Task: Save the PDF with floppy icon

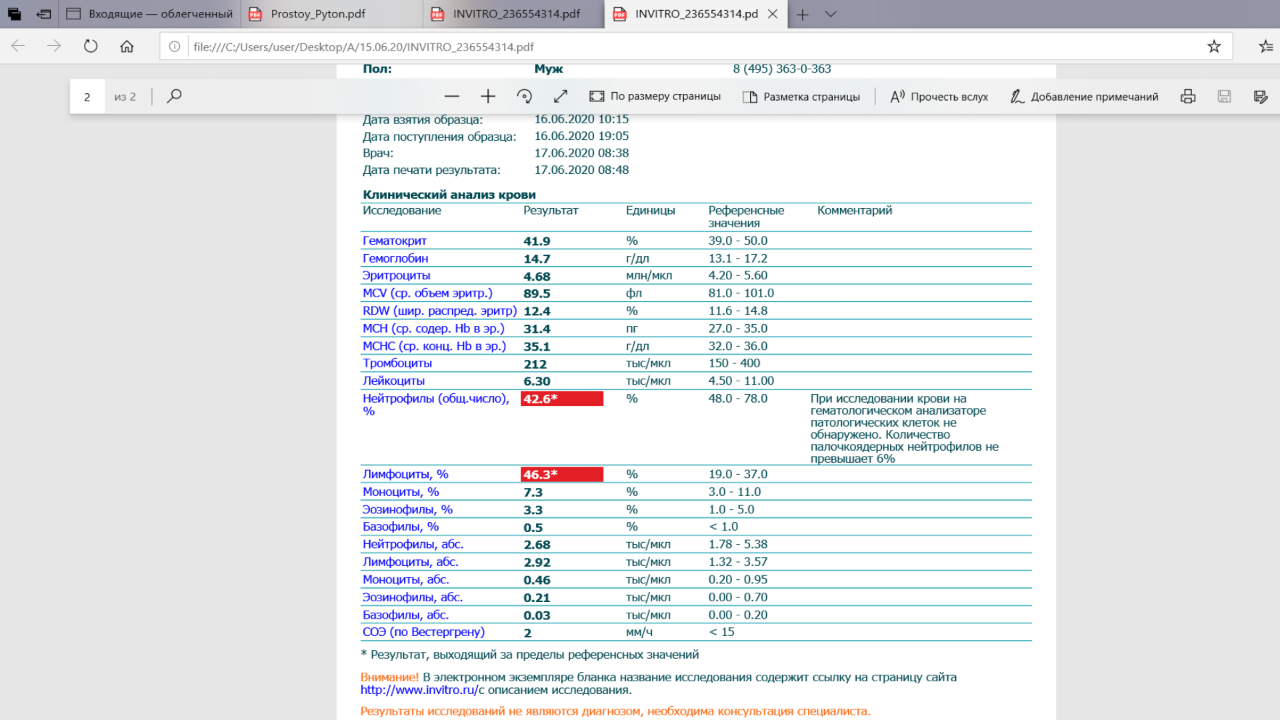Action: [x=1224, y=97]
